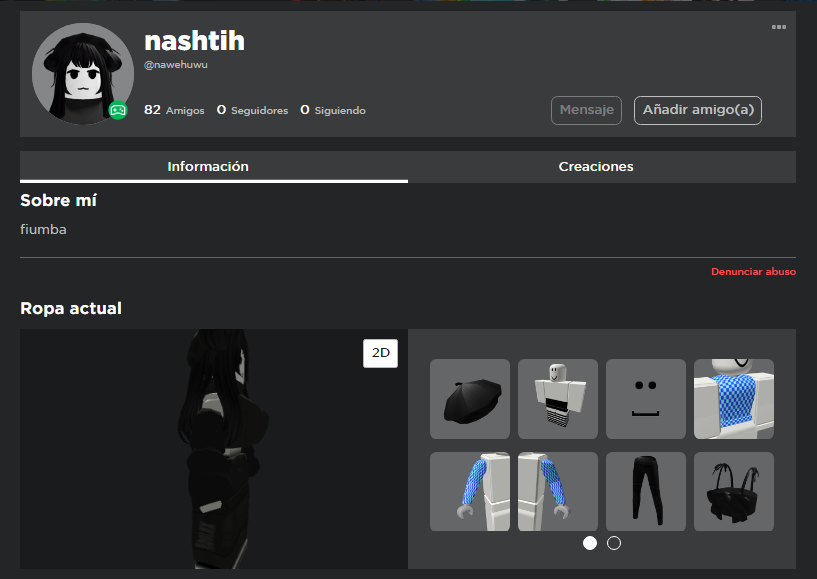Open the blue checkered torso item
Image resolution: width=817 pixels, height=579 pixels.
[x=734, y=399]
